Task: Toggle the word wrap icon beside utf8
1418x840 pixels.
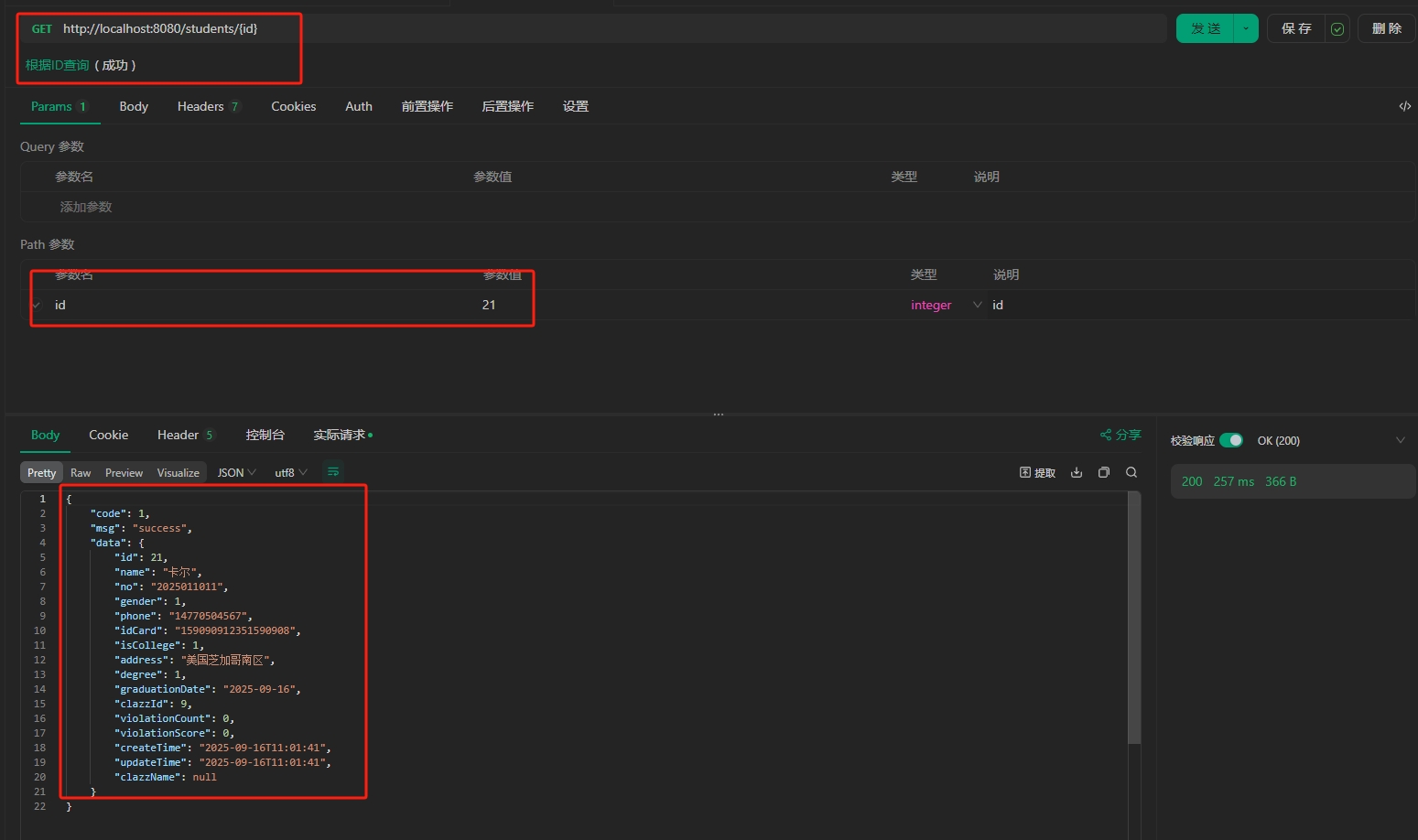Action: click(333, 472)
